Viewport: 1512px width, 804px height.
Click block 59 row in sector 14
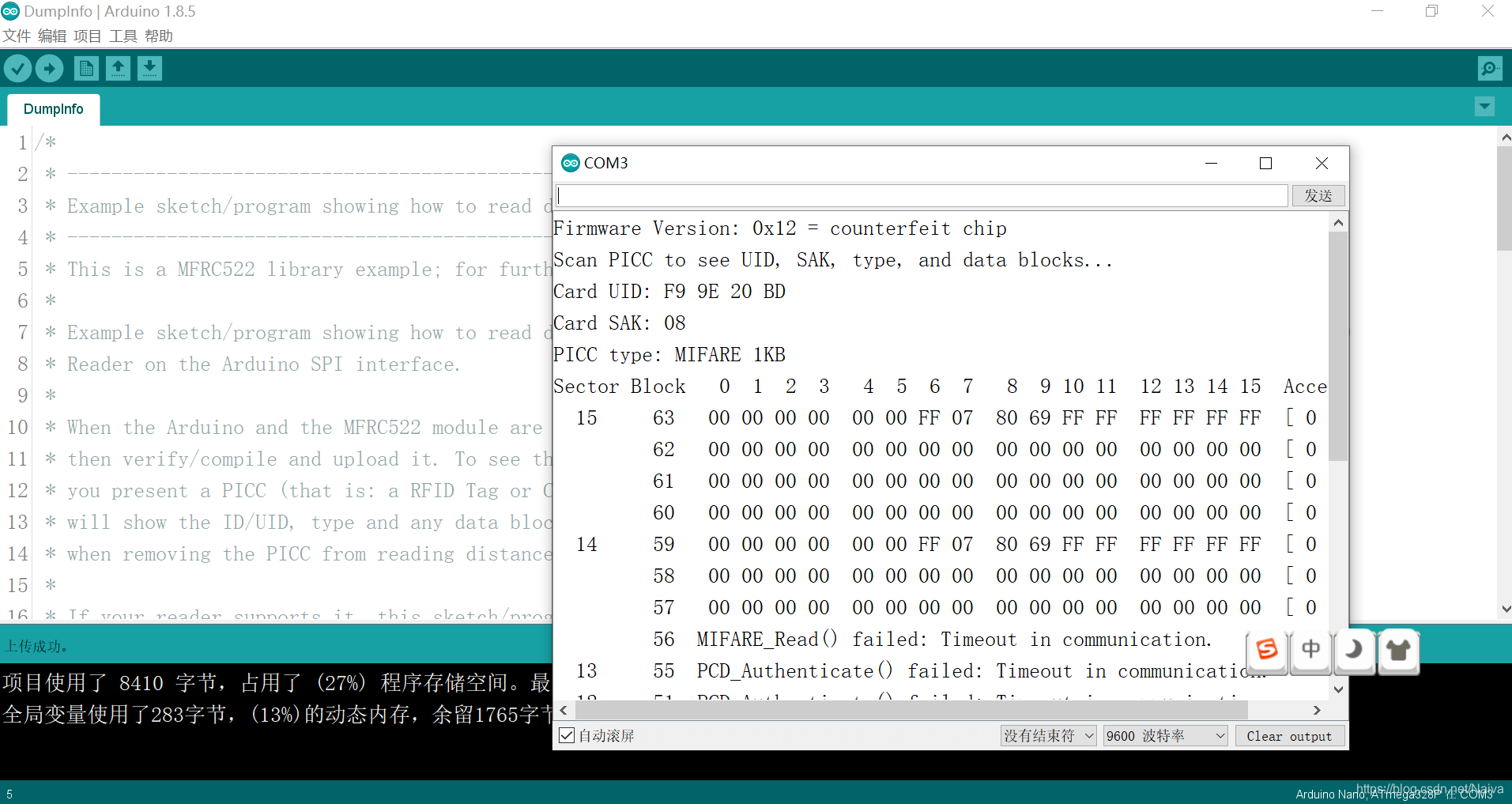point(941,545)
